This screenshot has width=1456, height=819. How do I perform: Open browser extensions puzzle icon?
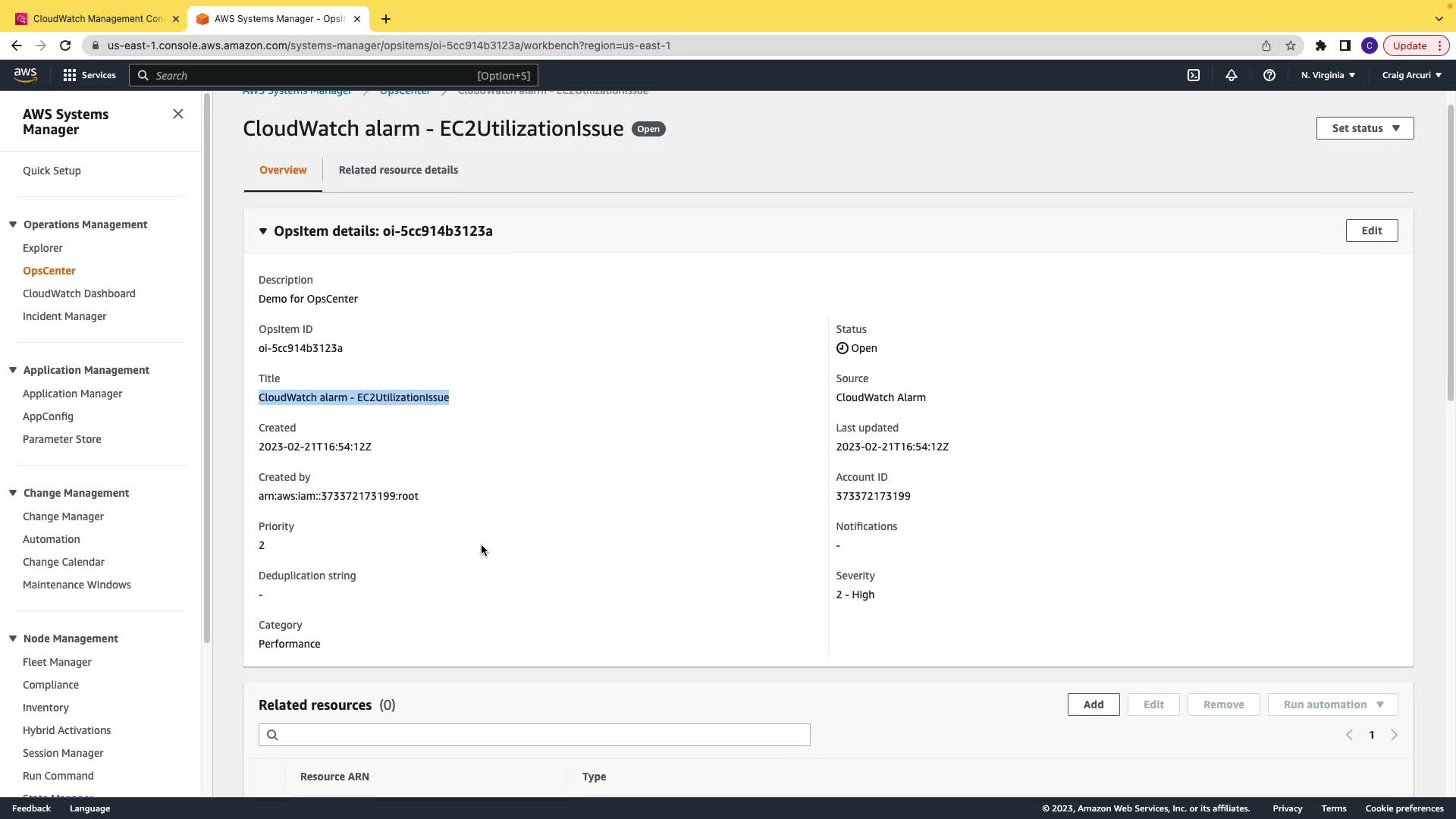point(1321,45)
